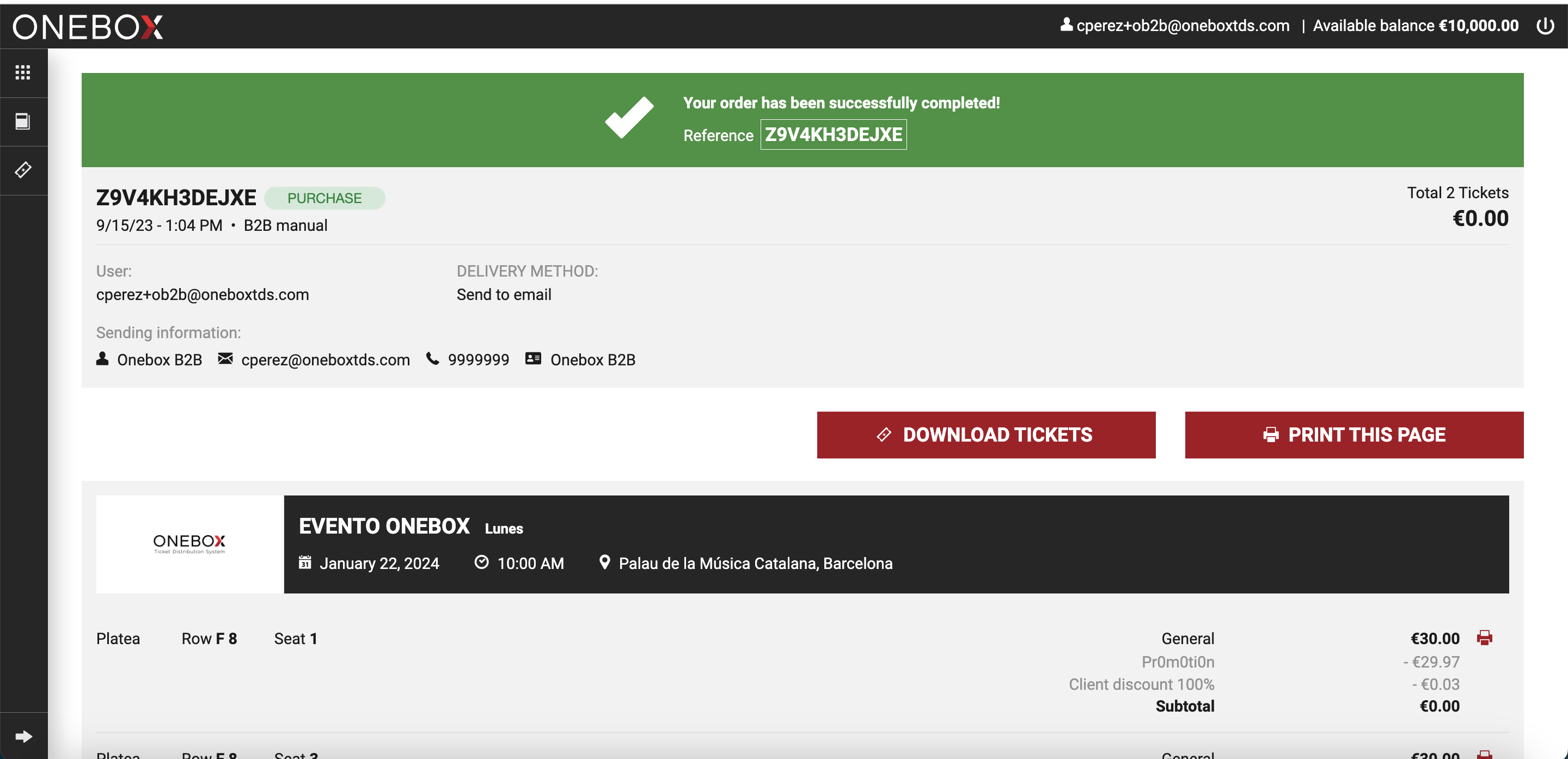Click the clock icon beside 10:00 AM
This screenshot has width=1568, height=759.
click(481, 562)
